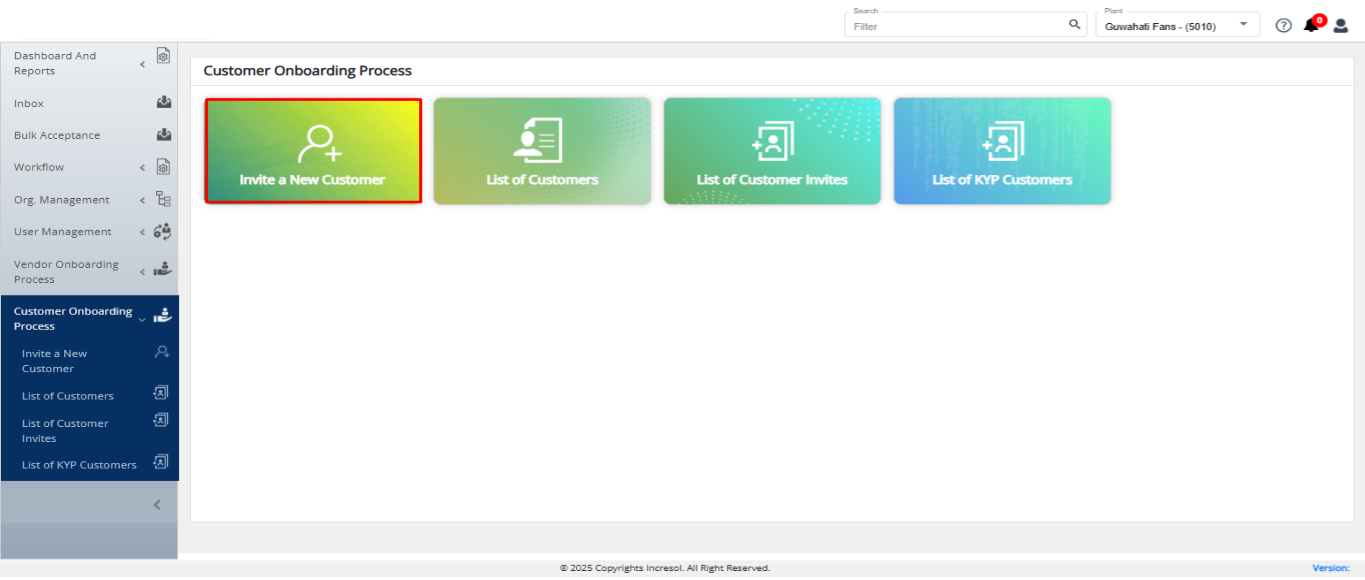1365x580 pixels.
Task: Click the Vendor Onboarding Process icon
Action: 162,269
